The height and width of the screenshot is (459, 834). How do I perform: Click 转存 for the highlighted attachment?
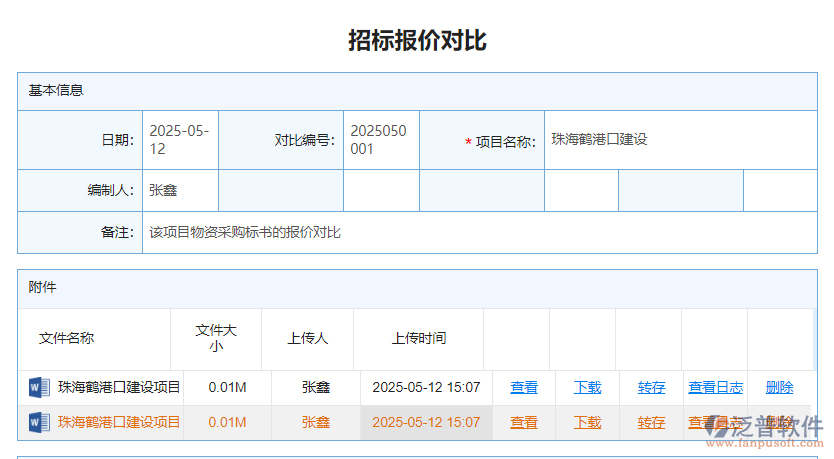(x=652, y=422)
